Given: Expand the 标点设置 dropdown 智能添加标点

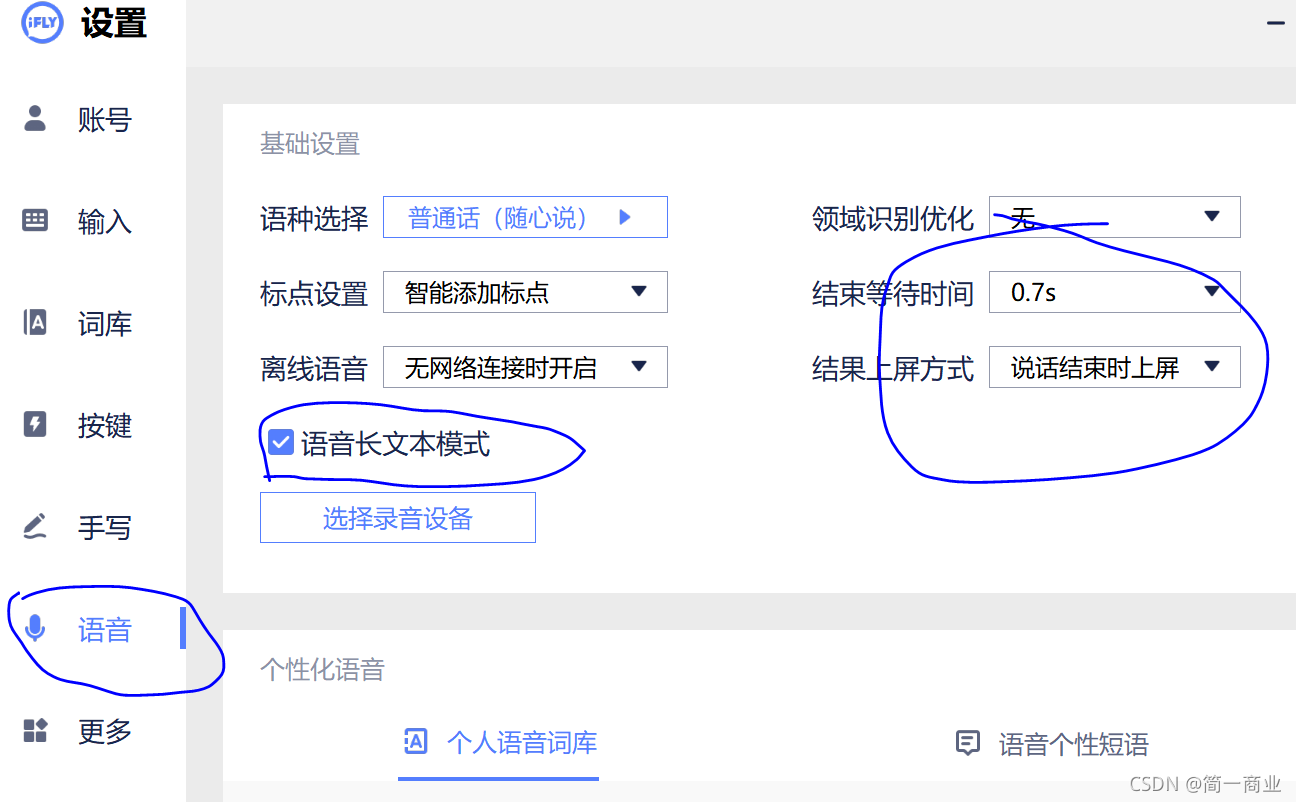Looking at the screenshot, I should click(x=525, y=292).
